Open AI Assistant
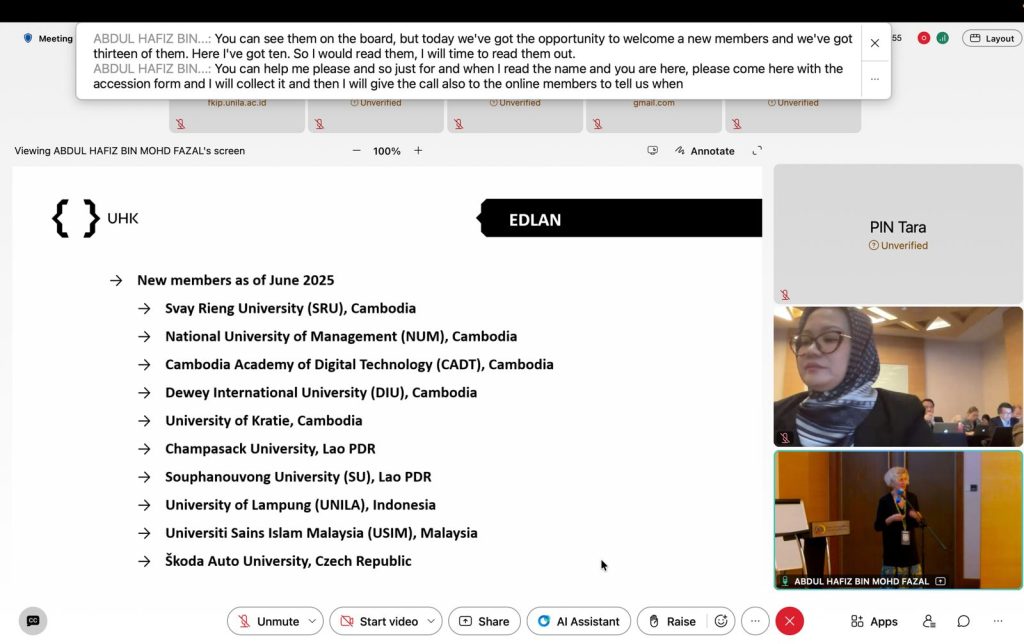This screenshot has width=1024, height=644. (578, 621)
